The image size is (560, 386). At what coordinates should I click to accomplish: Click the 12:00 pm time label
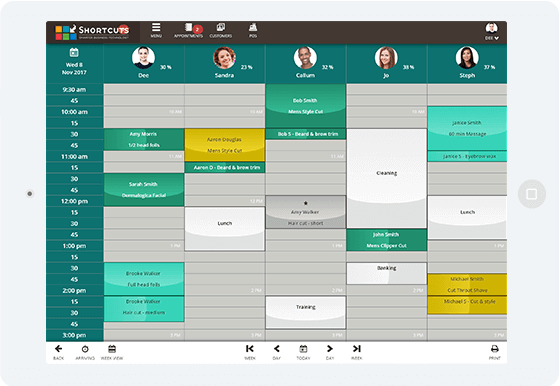tap(74, 201)
